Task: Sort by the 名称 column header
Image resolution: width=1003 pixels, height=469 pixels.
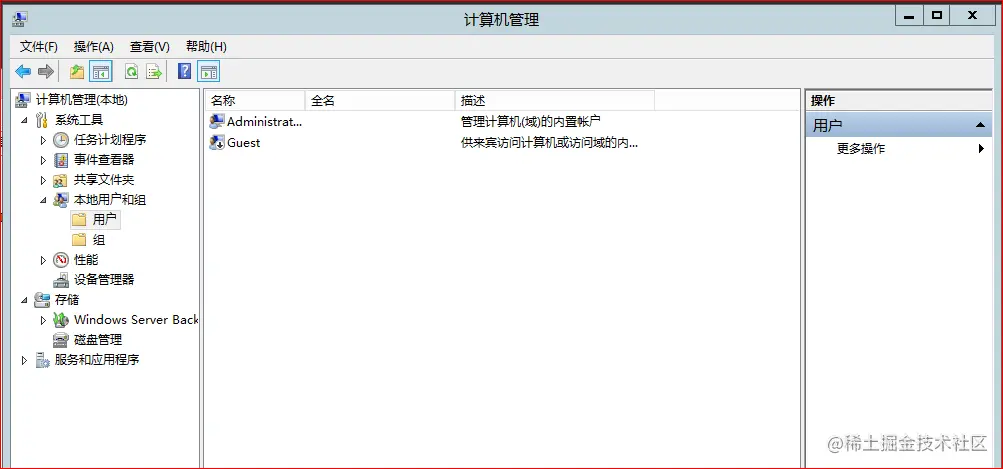Action: [x=255, y=100]
